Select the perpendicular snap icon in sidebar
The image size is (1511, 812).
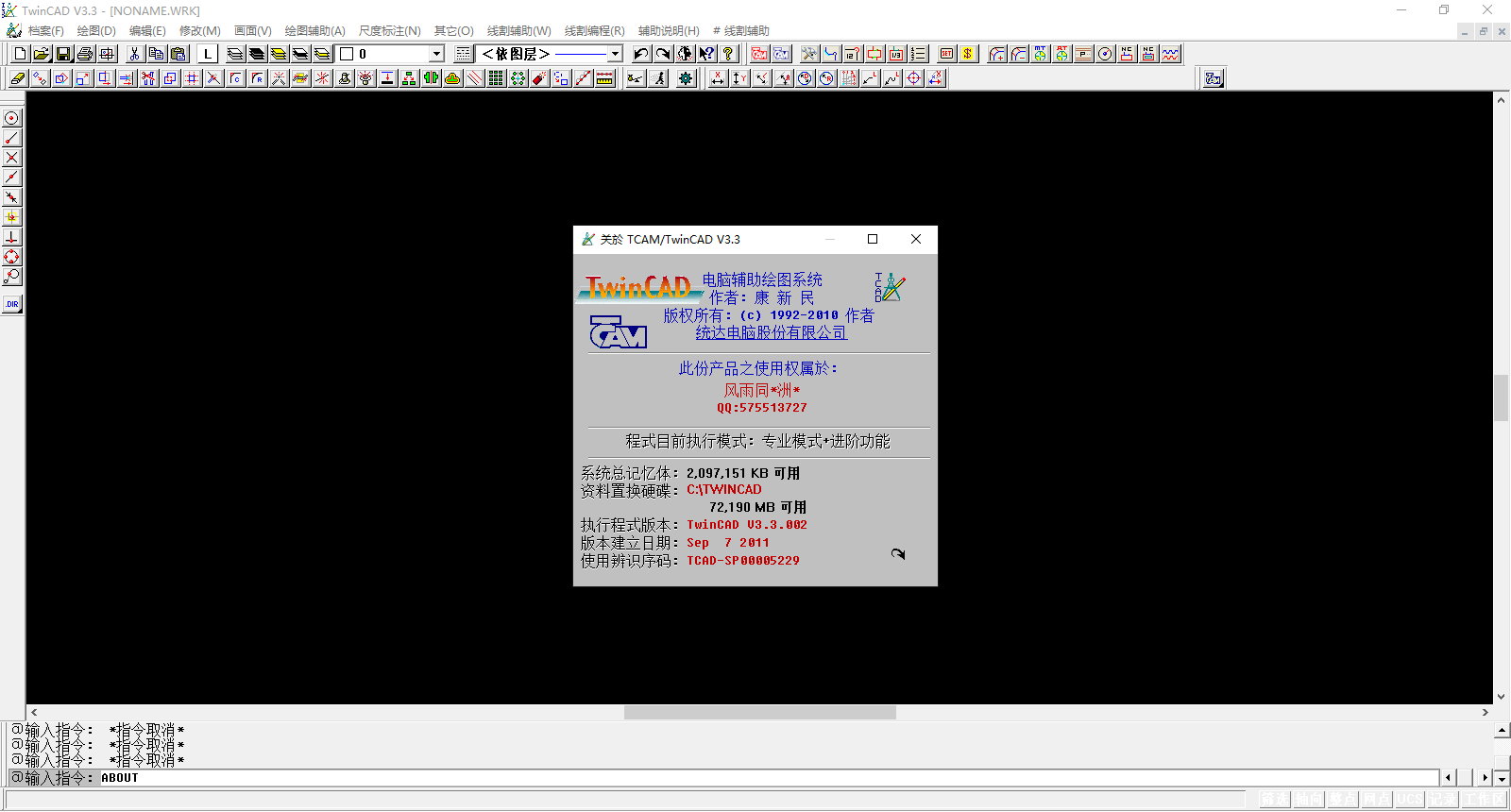coord(11,237)
